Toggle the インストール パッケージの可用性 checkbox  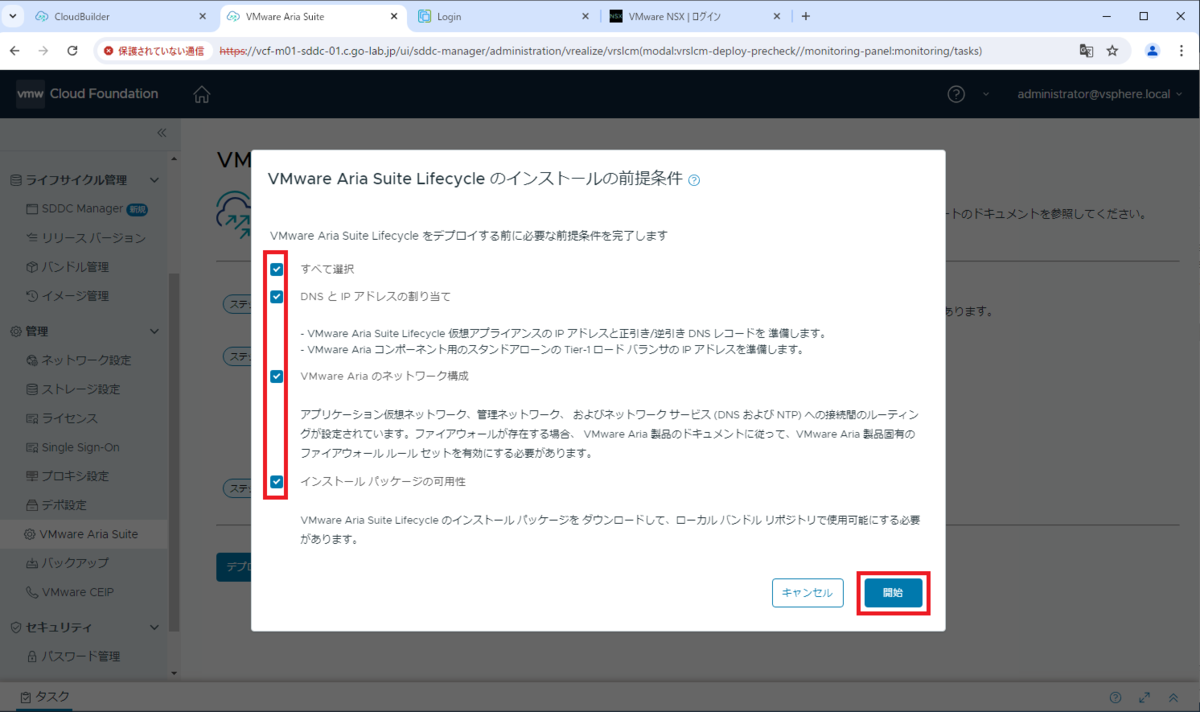277,481
